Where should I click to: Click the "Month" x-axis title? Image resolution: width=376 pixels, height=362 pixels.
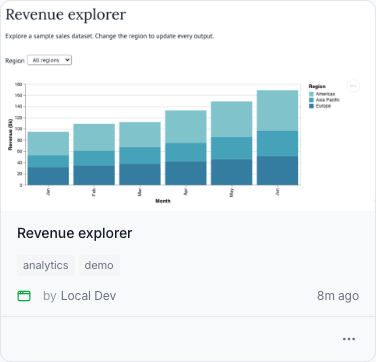[163, 201]
